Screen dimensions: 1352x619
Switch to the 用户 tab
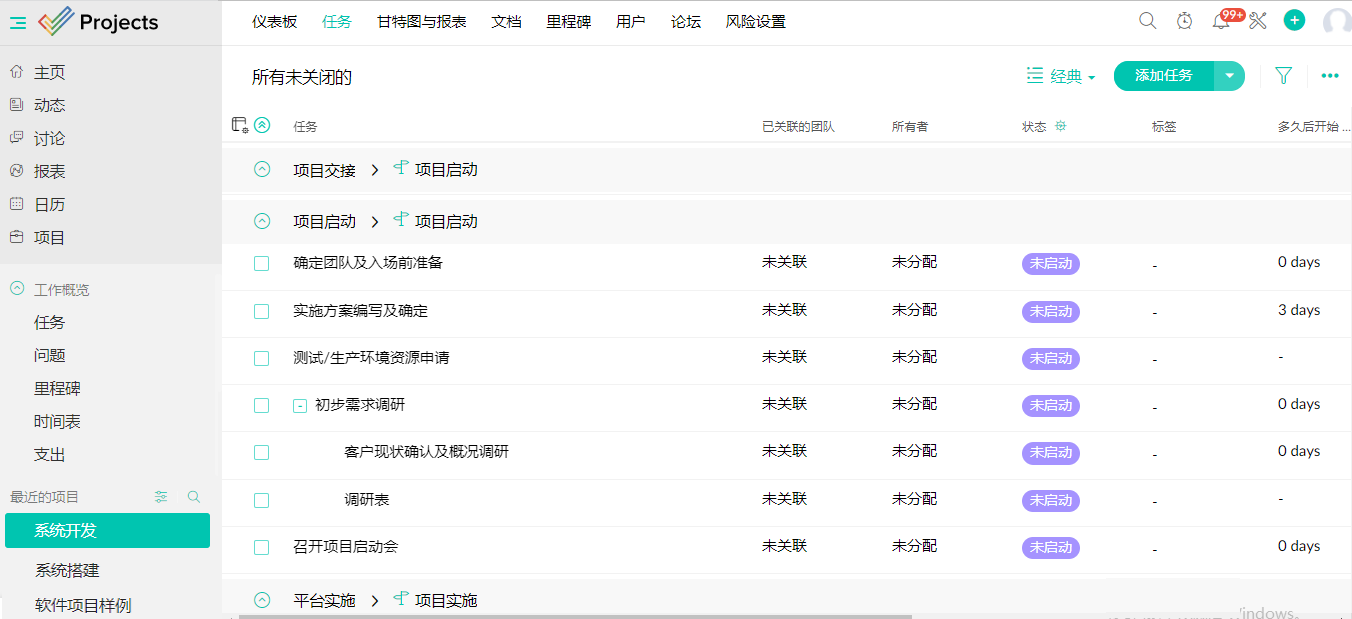(631, 22)
